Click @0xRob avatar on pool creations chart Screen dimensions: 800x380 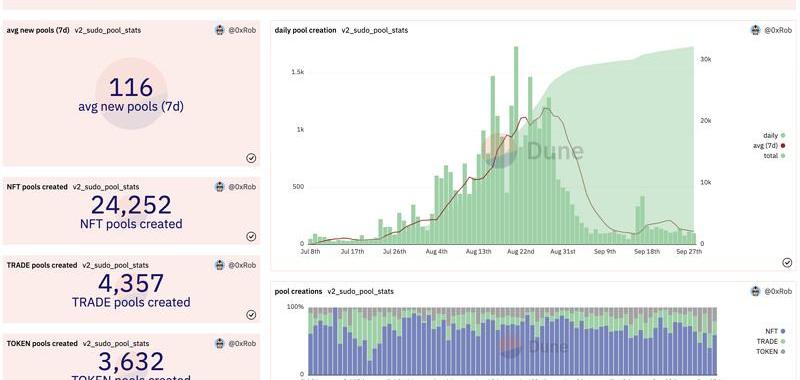tap(755, 291)
